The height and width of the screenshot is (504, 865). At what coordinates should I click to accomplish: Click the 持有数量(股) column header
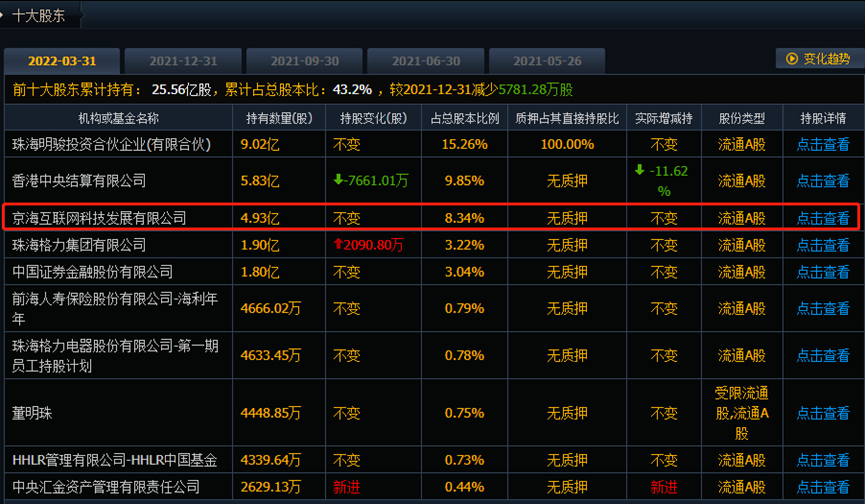(279, 118)
